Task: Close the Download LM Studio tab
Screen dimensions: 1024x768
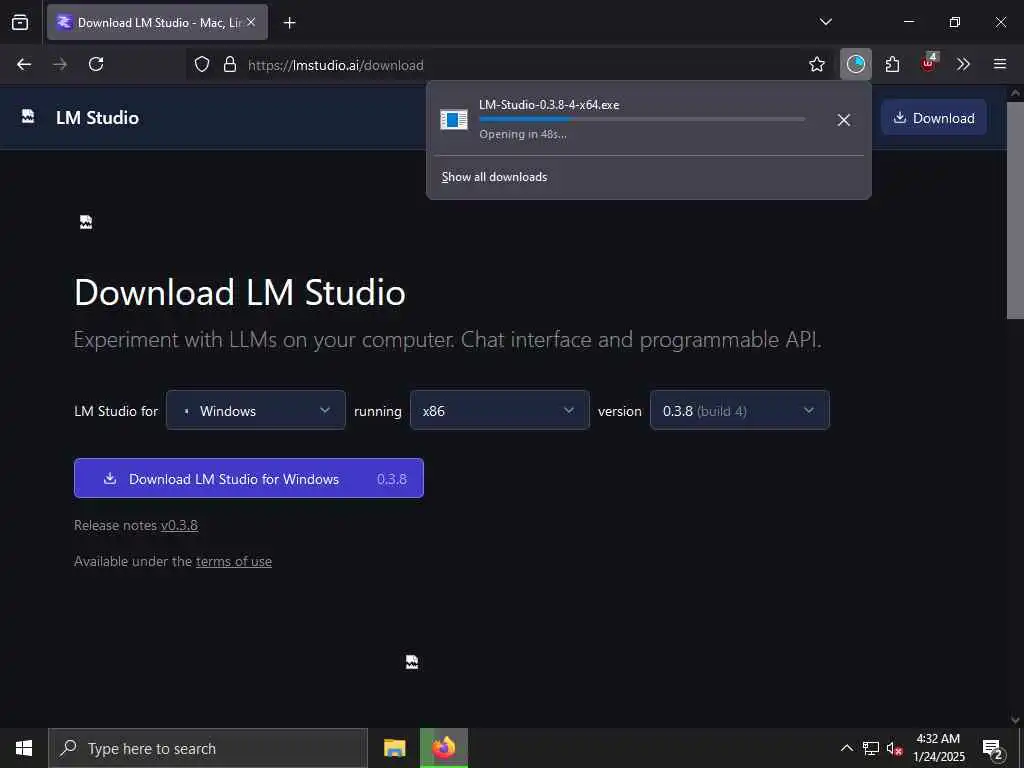Action: [x=251, y=22]
